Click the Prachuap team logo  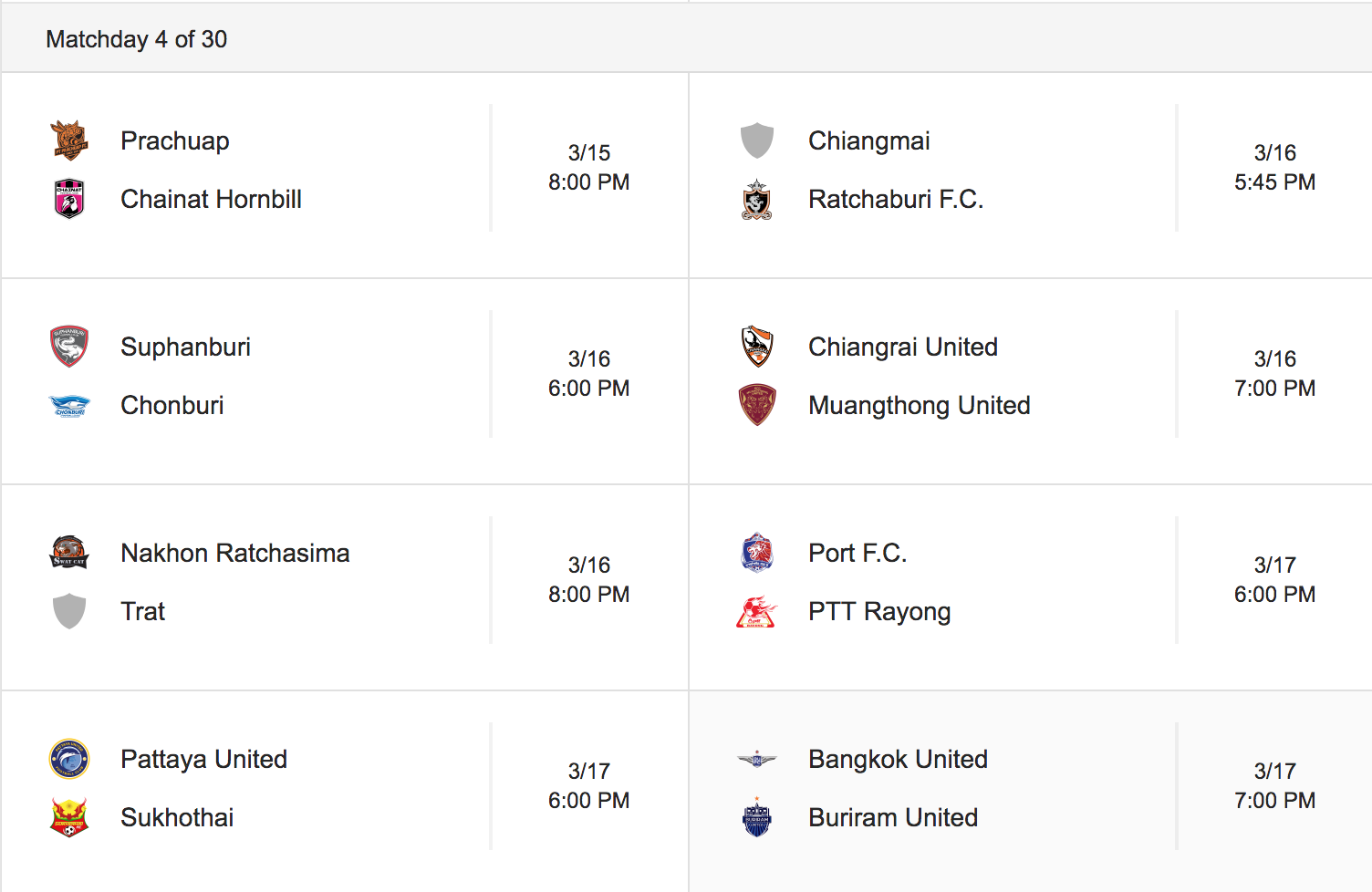69,140
